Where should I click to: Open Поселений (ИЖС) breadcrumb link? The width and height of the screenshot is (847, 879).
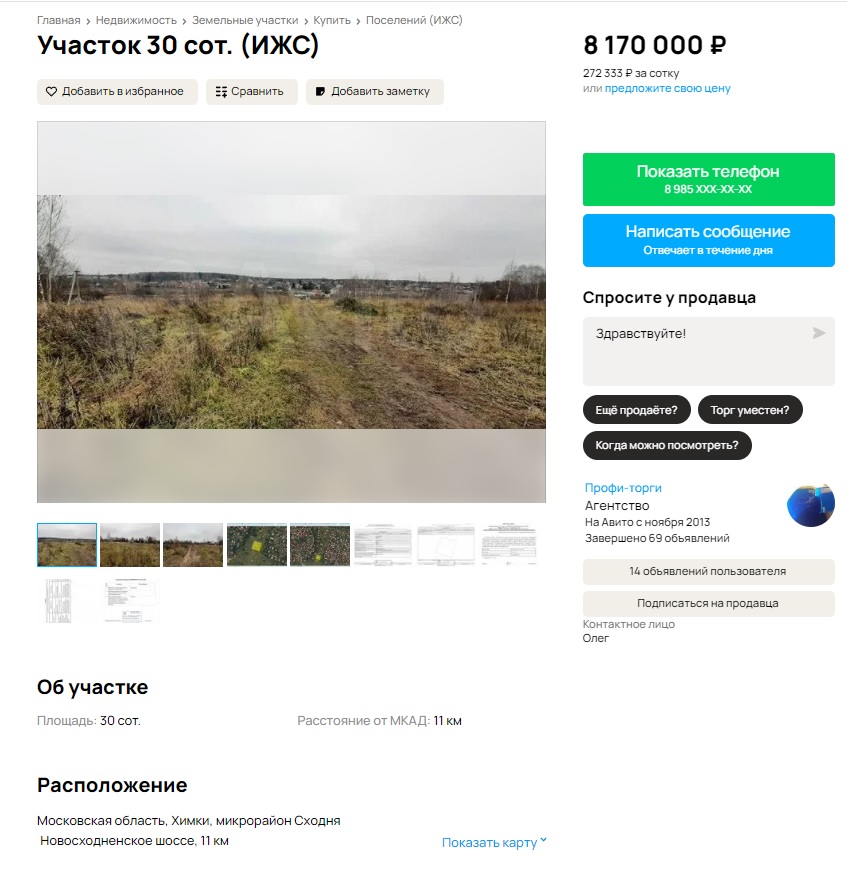(414, 20)
